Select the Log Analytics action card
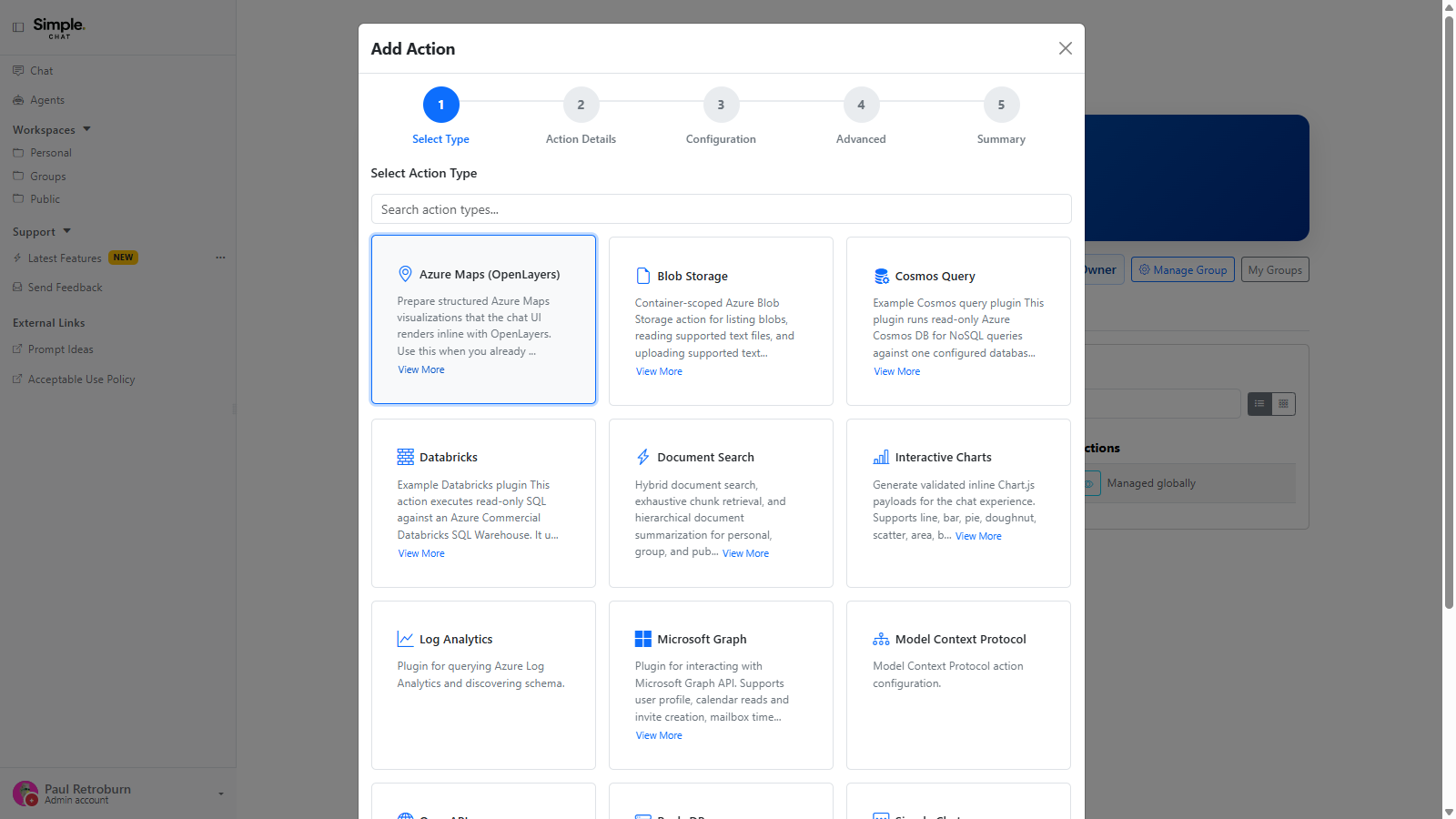 click(483, 685)
